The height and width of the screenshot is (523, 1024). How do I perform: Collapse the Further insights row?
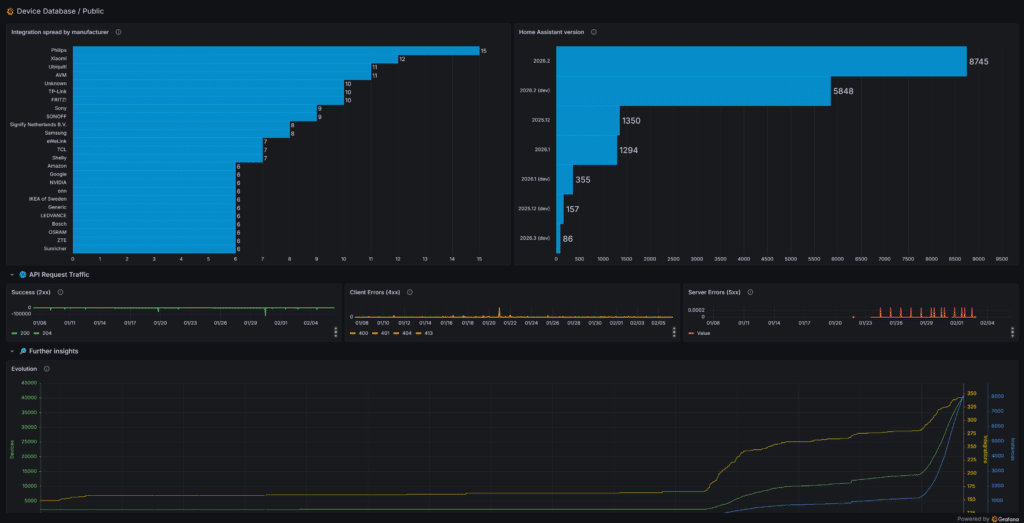pyautogui.click(x=13, y=351)
